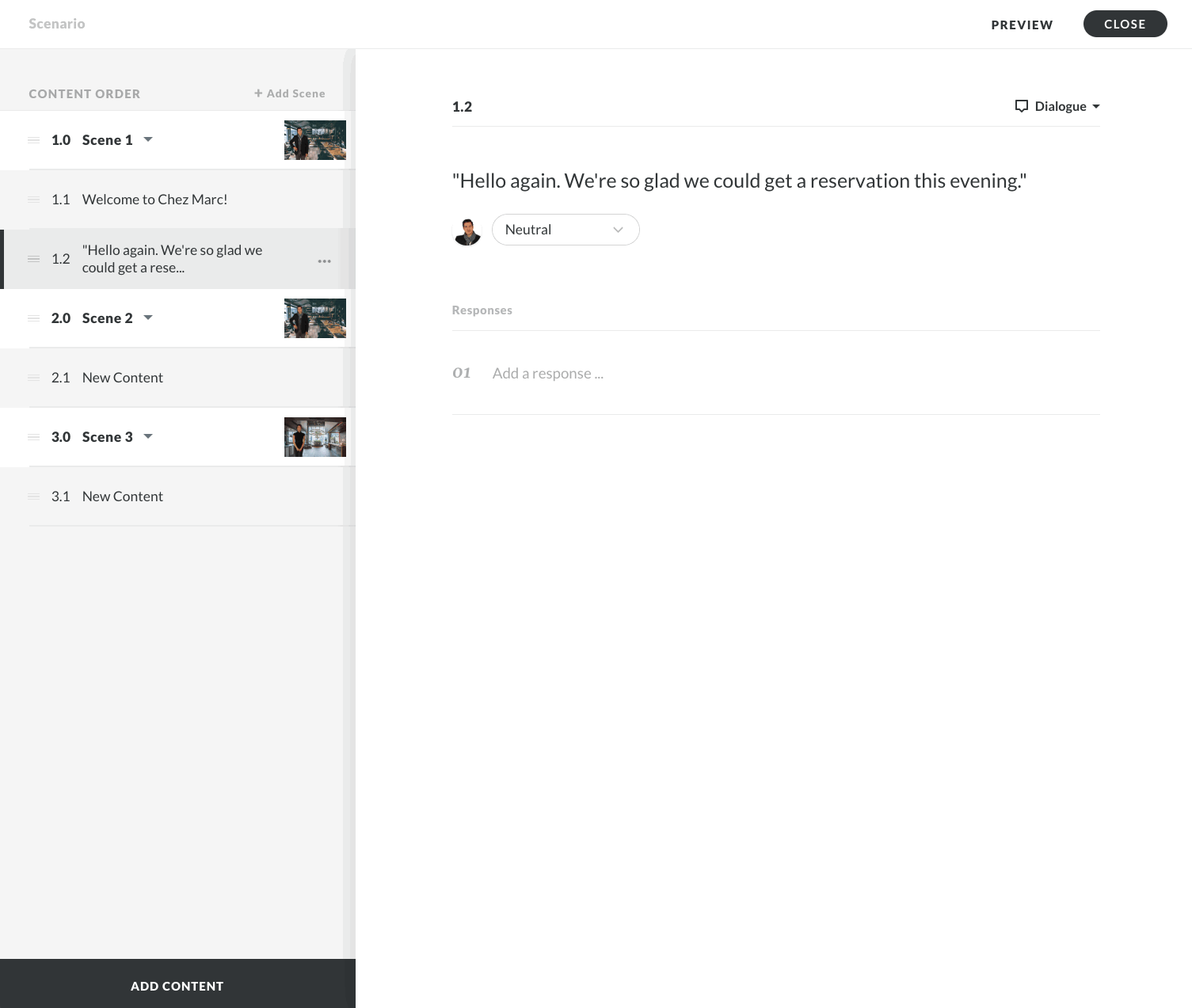
Task: Select Welcome to Chez Marc! content item
Action: 177,200
